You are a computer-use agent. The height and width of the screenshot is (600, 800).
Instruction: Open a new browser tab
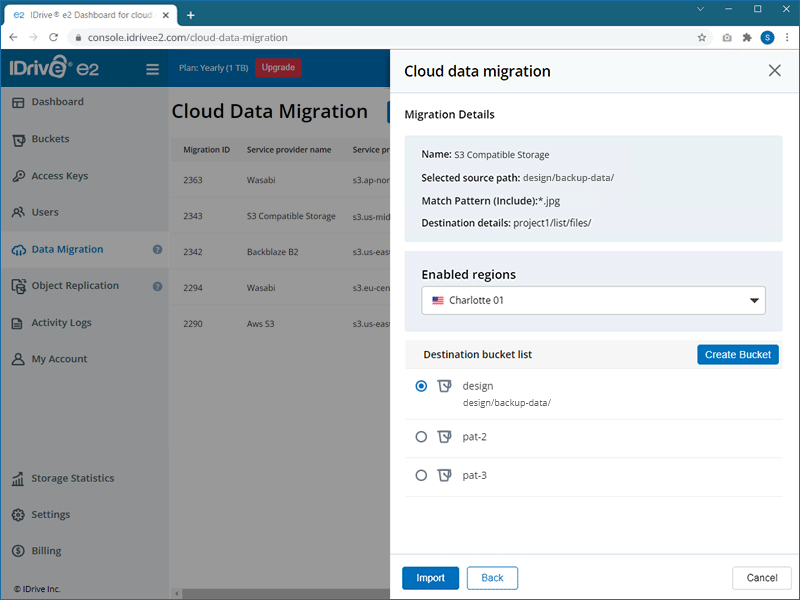pos(190,15)
